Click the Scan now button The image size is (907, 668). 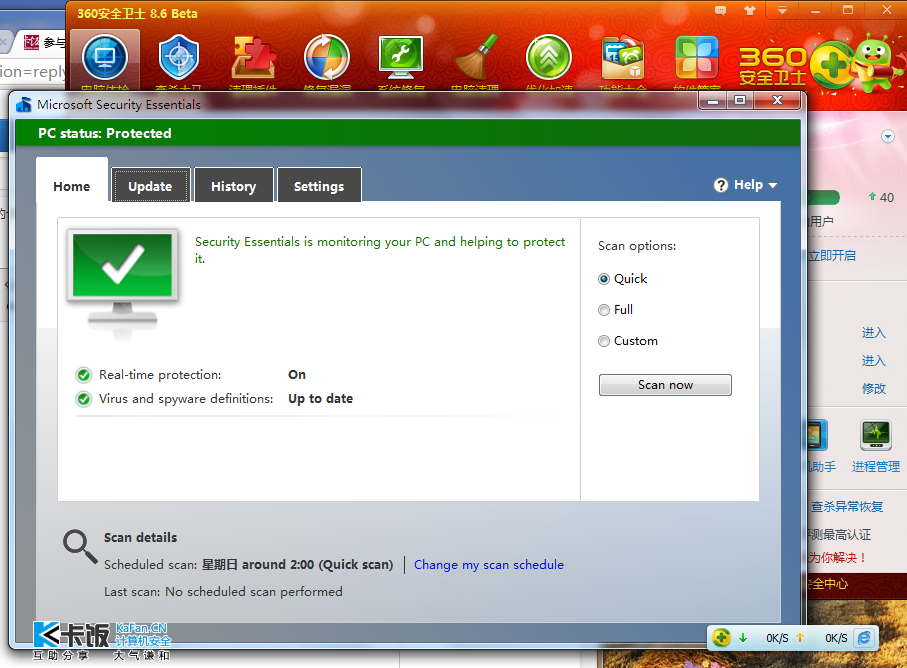[x=665, y=385]
